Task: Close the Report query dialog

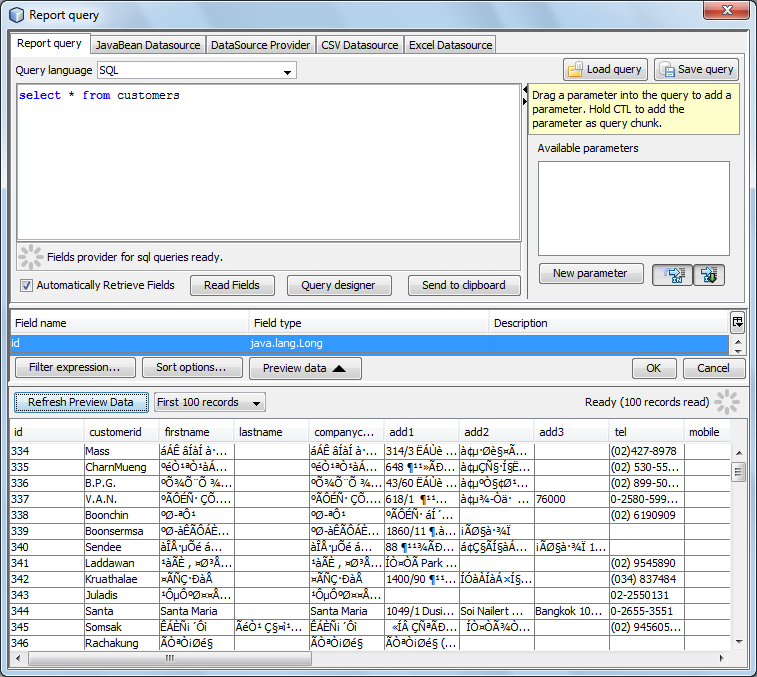Action: [x=727, y=10]
